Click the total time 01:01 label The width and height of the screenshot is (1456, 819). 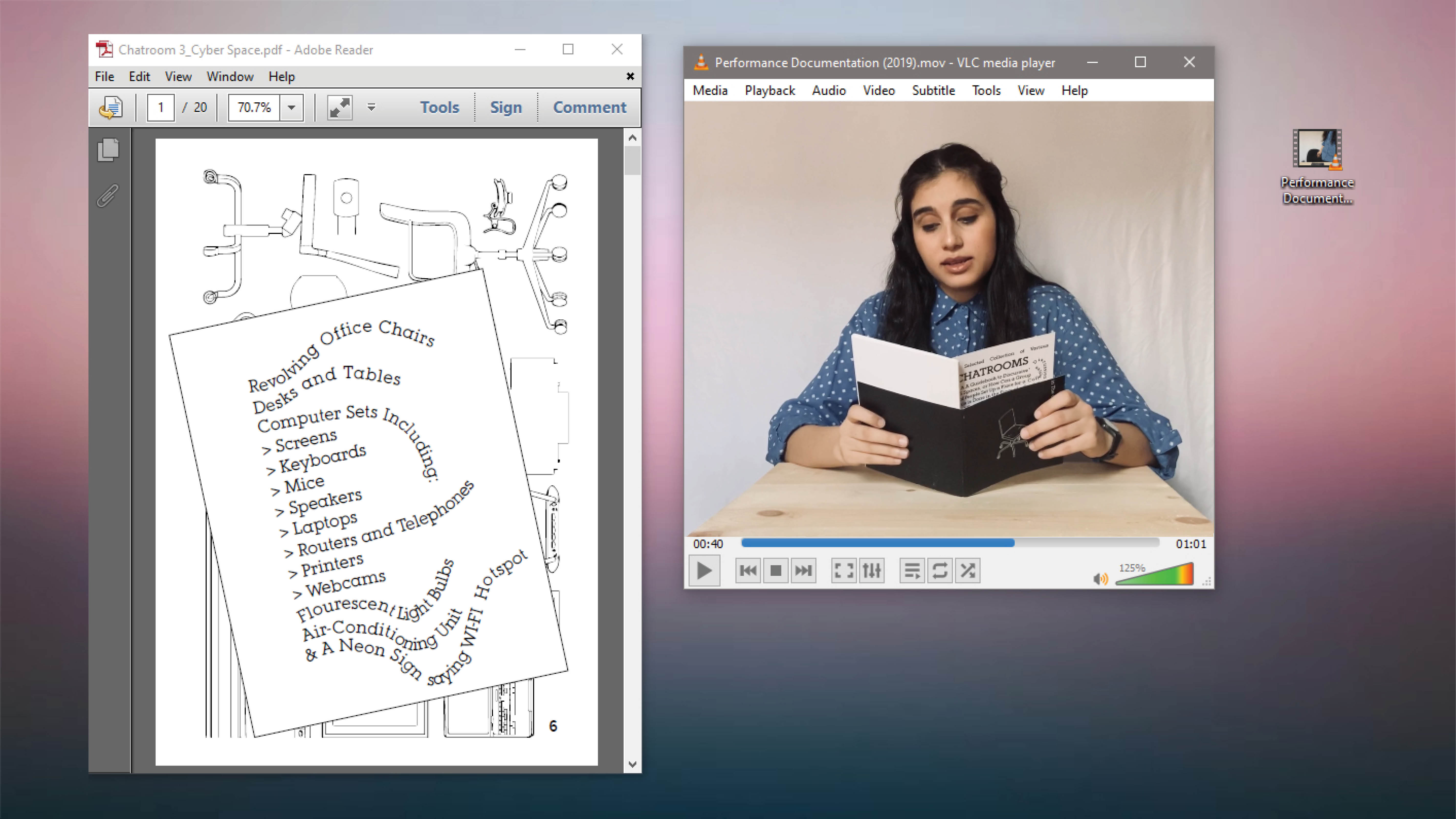coord(1191,544)
